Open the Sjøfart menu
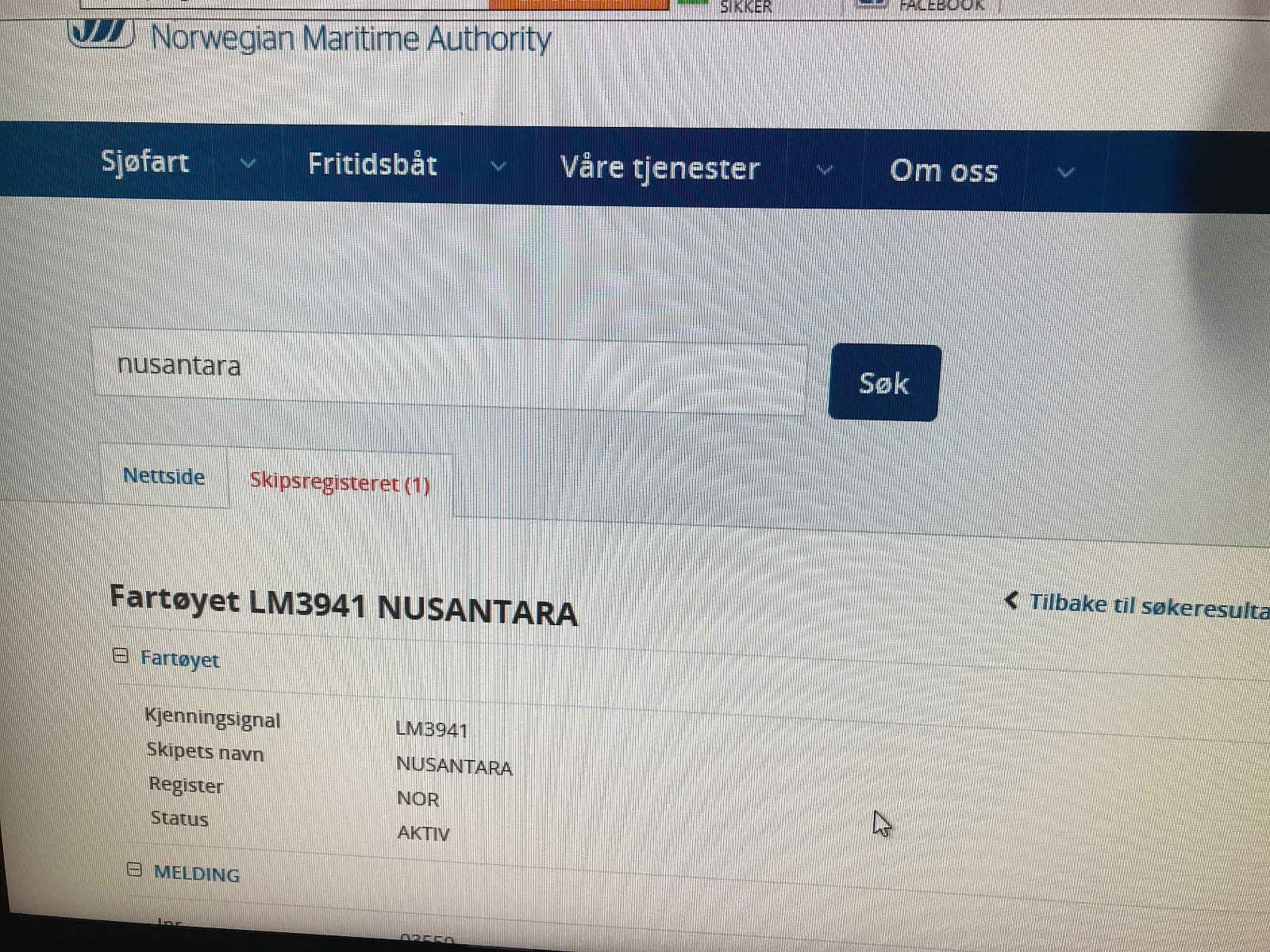 145,162
